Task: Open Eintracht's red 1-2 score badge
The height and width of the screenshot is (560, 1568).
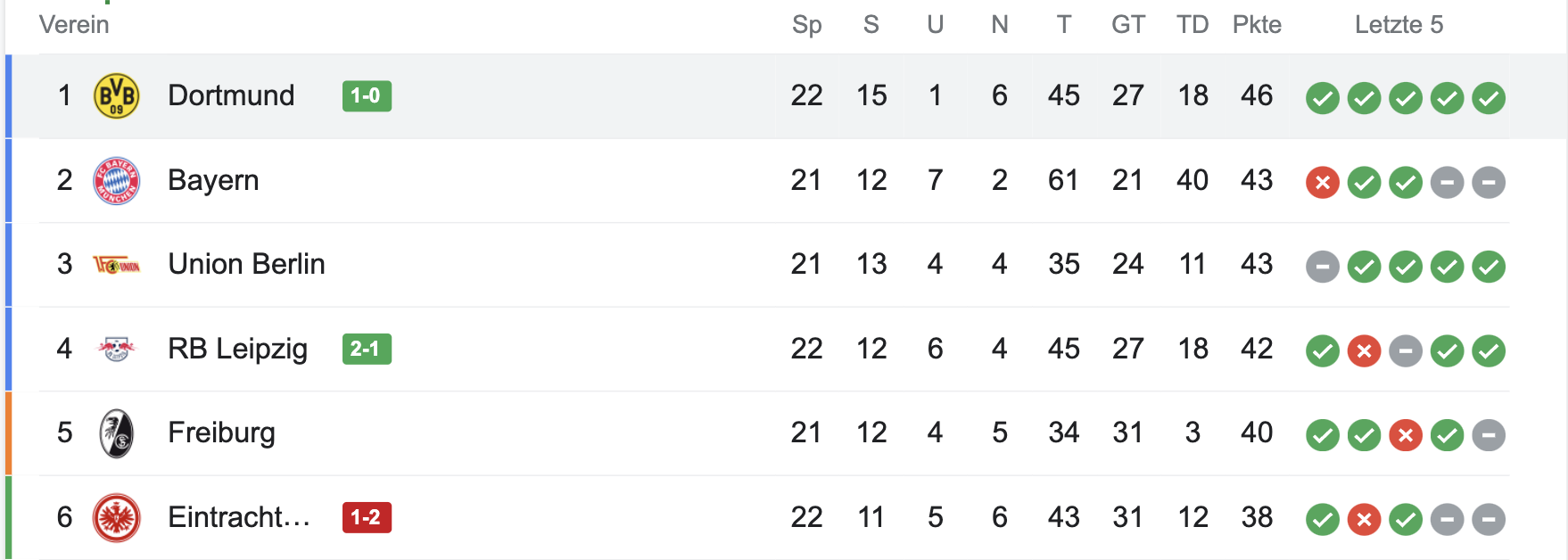Action: 367,517
